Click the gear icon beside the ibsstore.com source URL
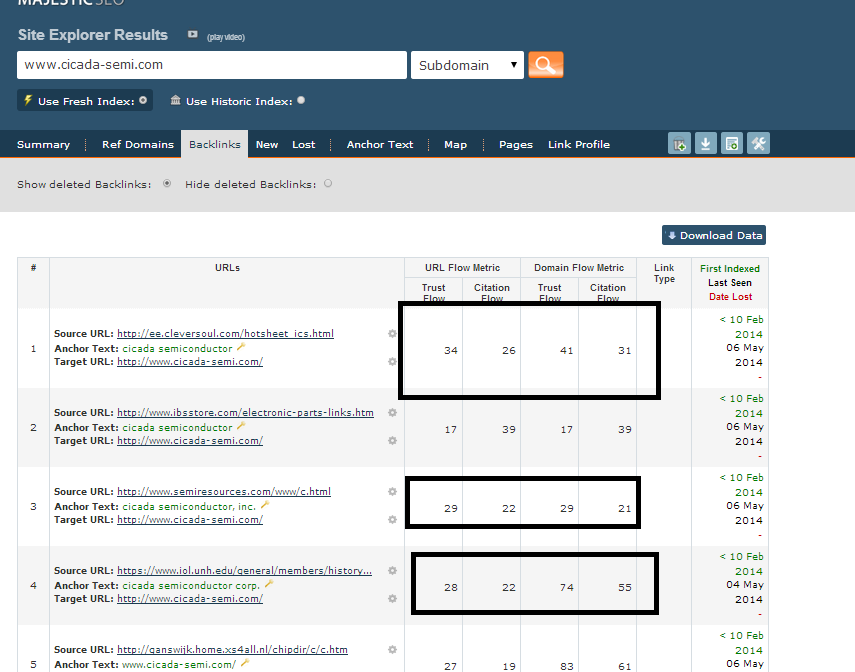Viewport: 855px width, 672px height. (392, 412)
